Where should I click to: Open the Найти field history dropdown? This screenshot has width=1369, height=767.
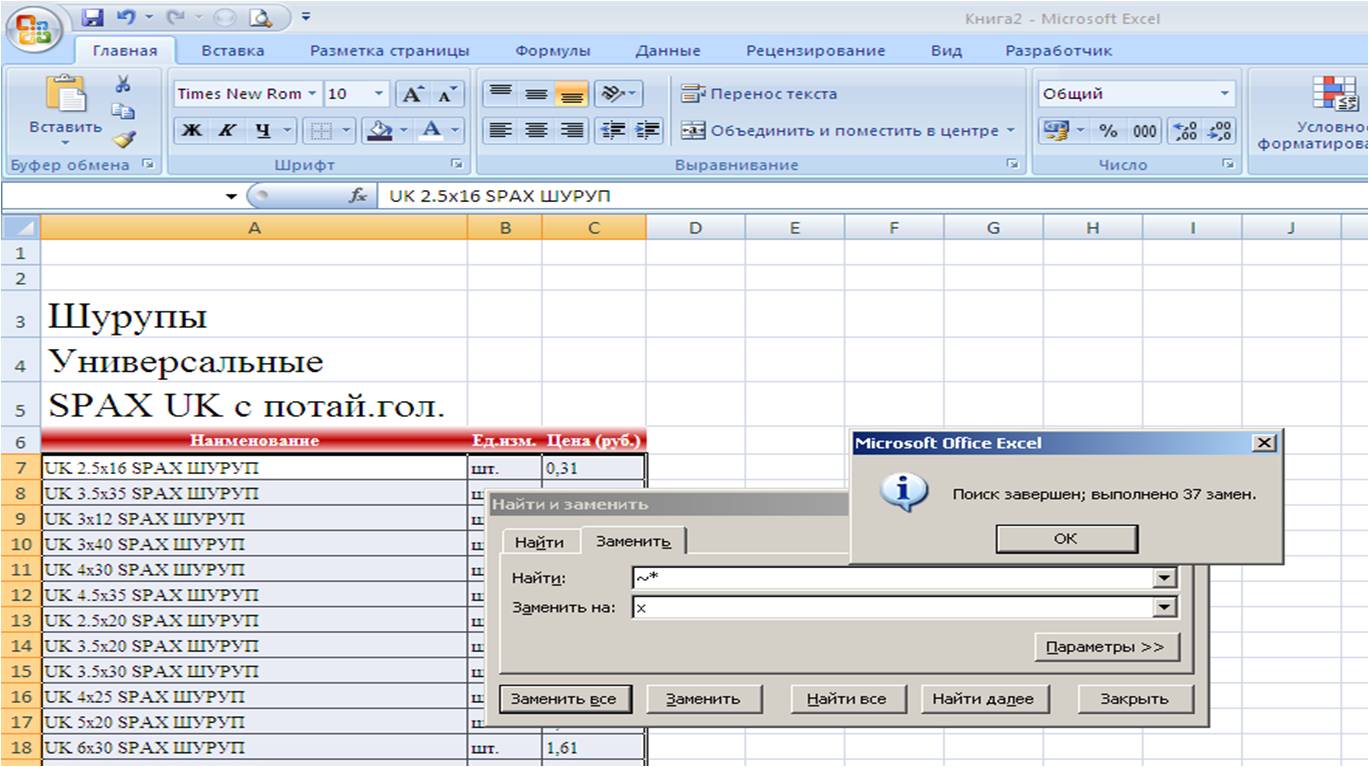(x=1164, y=578)
